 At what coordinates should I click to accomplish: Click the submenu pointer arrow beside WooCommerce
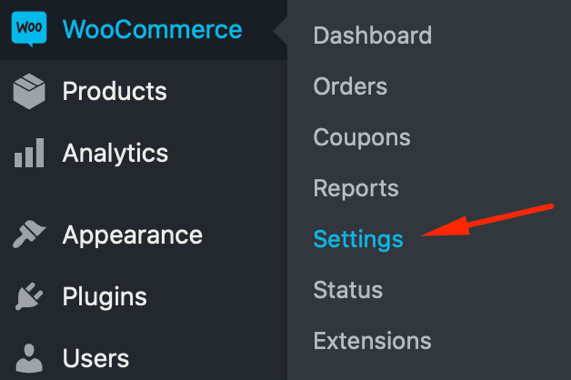tap(280, 31)
